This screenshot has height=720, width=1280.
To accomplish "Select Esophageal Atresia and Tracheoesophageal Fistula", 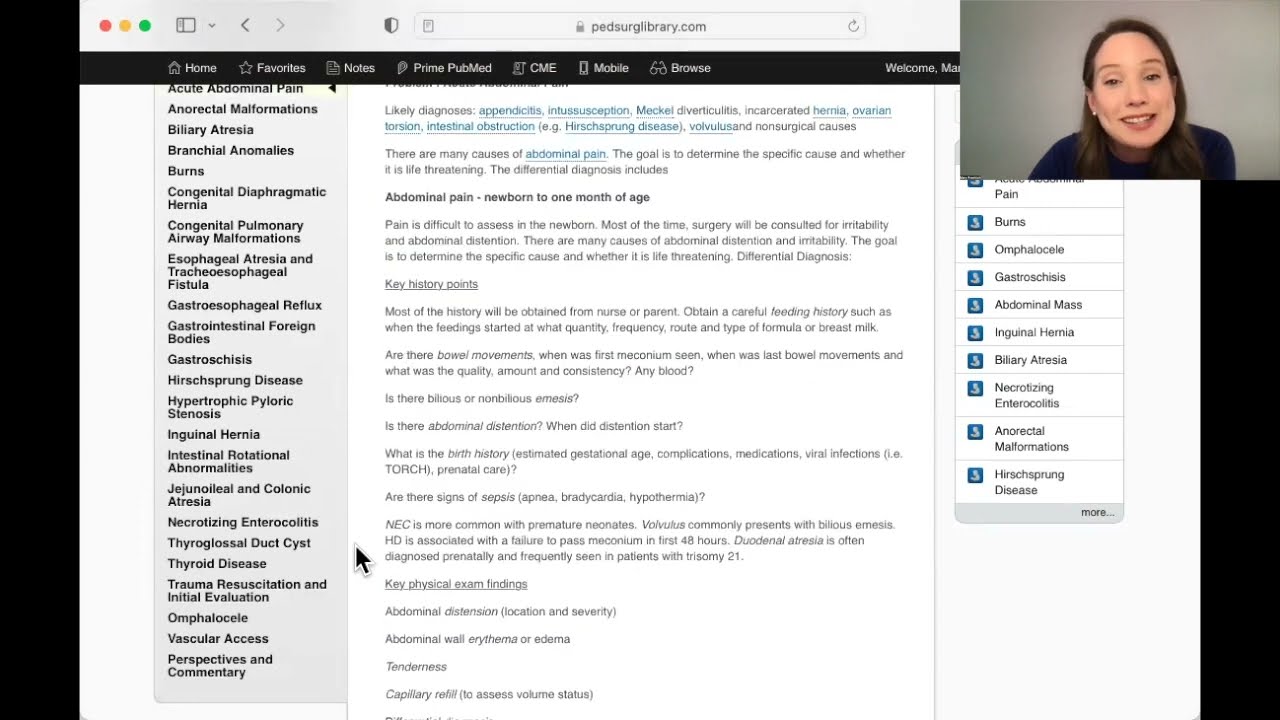I will click(240, 272).
